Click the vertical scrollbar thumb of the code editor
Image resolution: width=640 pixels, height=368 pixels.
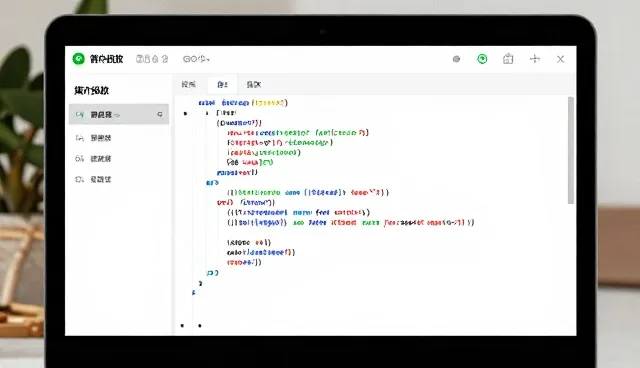point(571,150)
